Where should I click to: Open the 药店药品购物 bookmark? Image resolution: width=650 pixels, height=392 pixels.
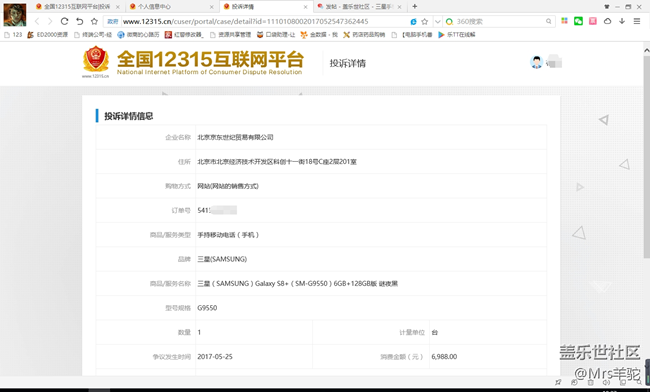tap(364, 35)
